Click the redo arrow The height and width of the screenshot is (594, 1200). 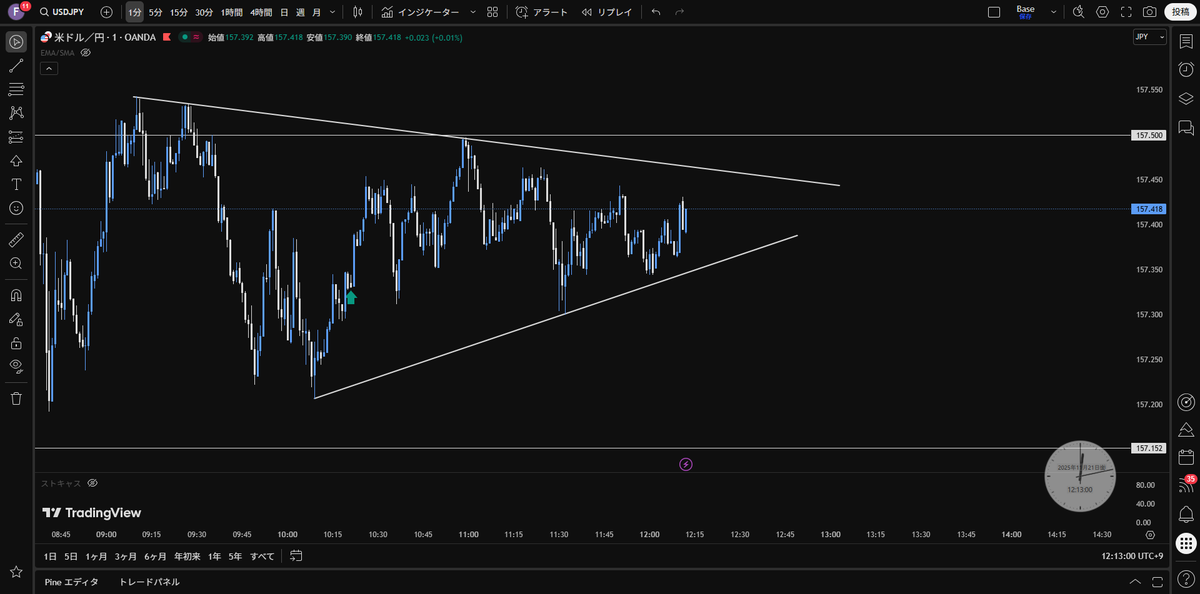[680, 12]
